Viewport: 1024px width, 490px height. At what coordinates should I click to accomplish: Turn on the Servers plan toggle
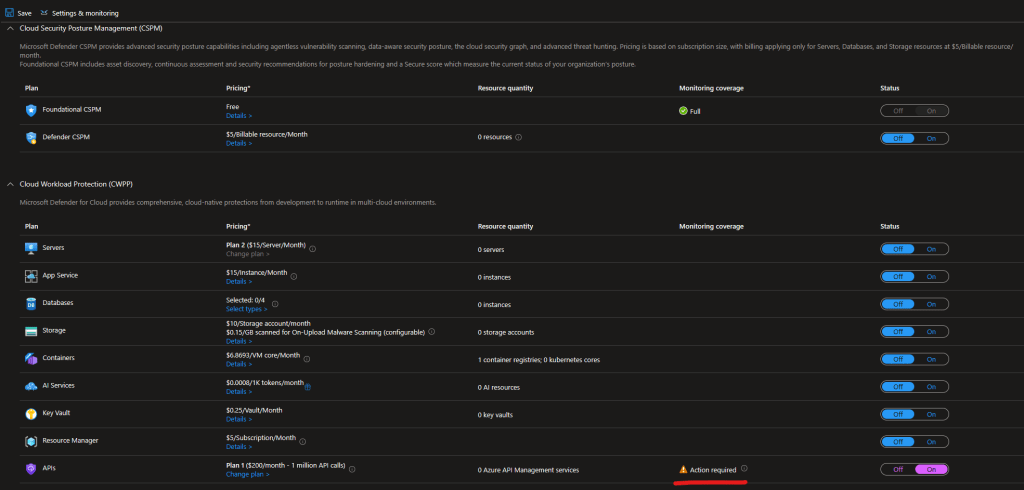pyautogui.click(x=931, y=249)
